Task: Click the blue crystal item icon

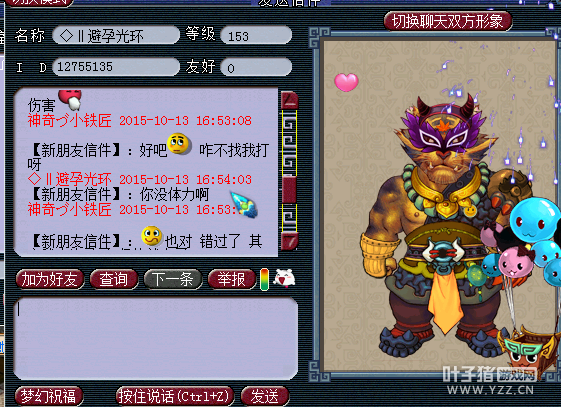Action: coord(244,205)
